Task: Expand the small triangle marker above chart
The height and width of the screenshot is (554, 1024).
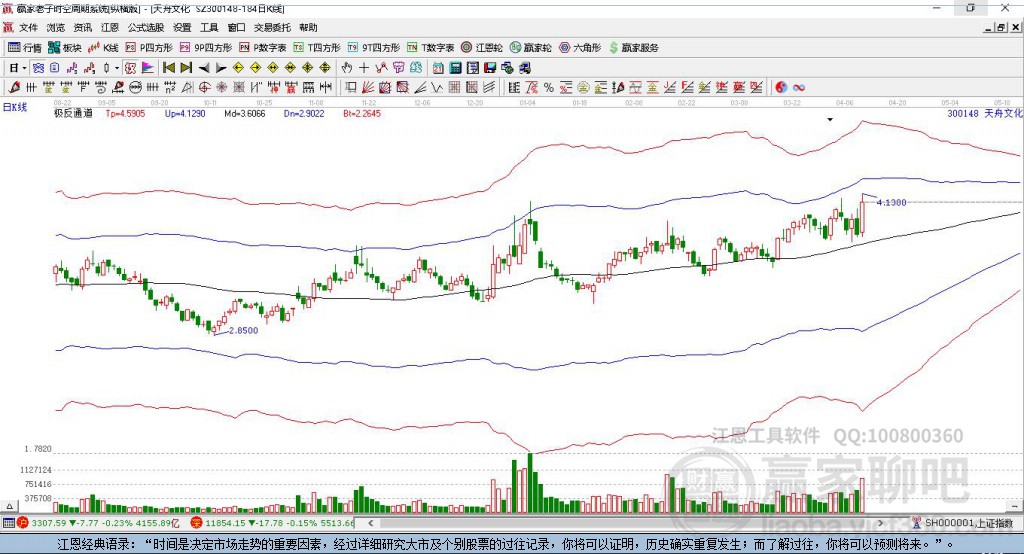Action: pos(830,120)
